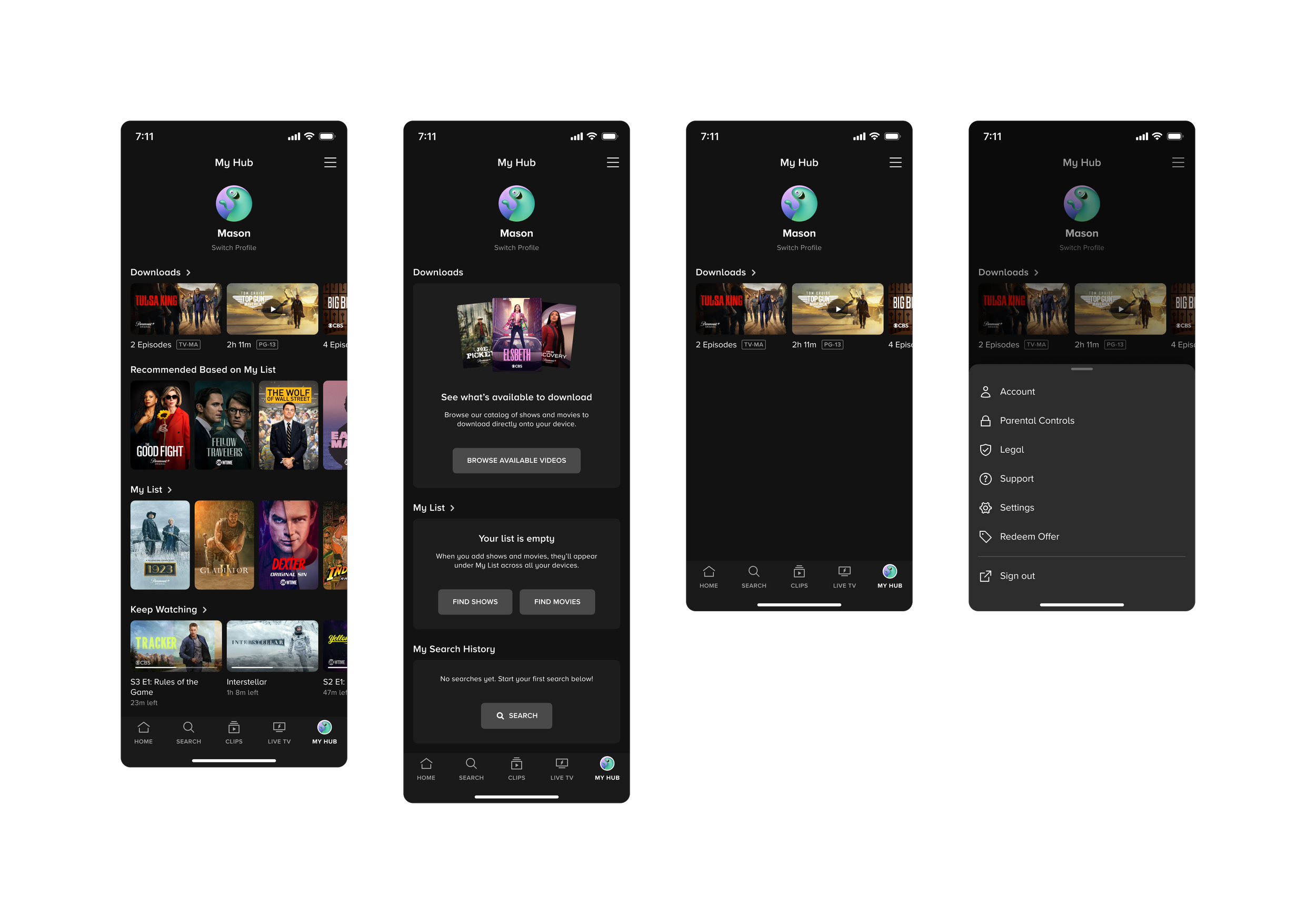The height and width of the screenshot is (924, 1316).
Task: Play Top Gun Maverick download on first screen
Action: click(272, 309)
